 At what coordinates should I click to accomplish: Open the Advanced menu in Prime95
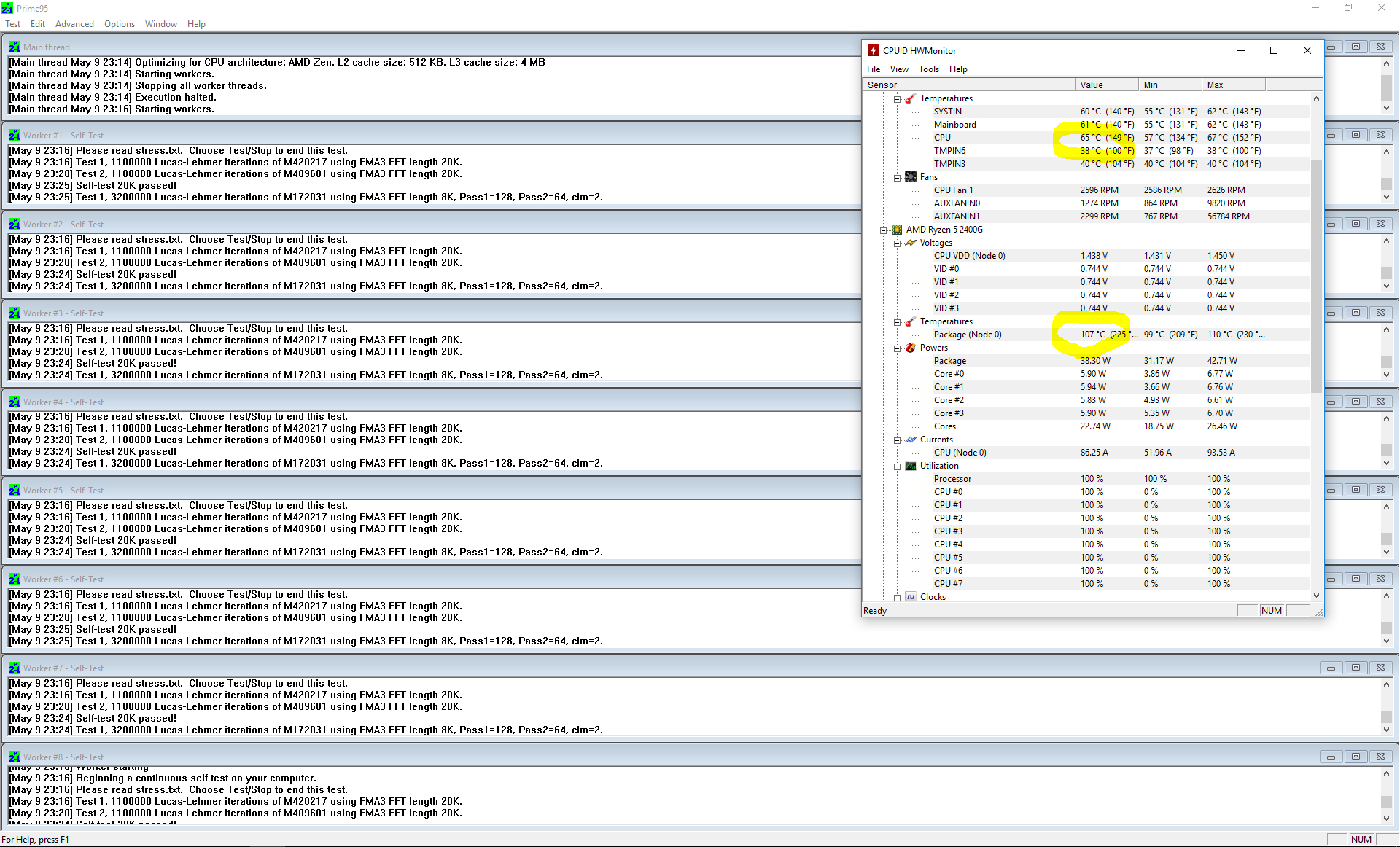pos(74,24)
